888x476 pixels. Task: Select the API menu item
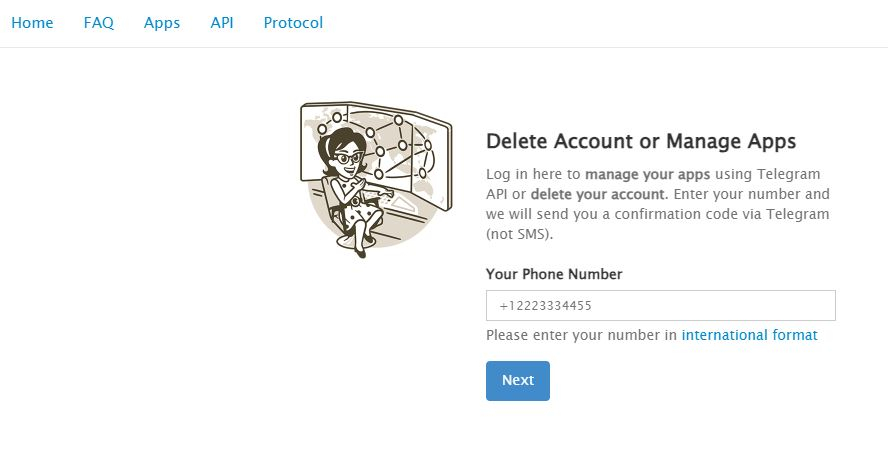coord(222,22)
